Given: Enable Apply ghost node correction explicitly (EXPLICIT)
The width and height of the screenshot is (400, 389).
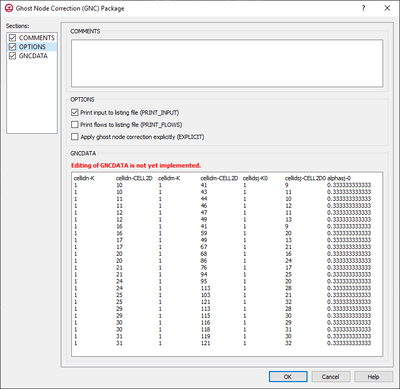Looking at the screenshot, I should pos(75,137).
